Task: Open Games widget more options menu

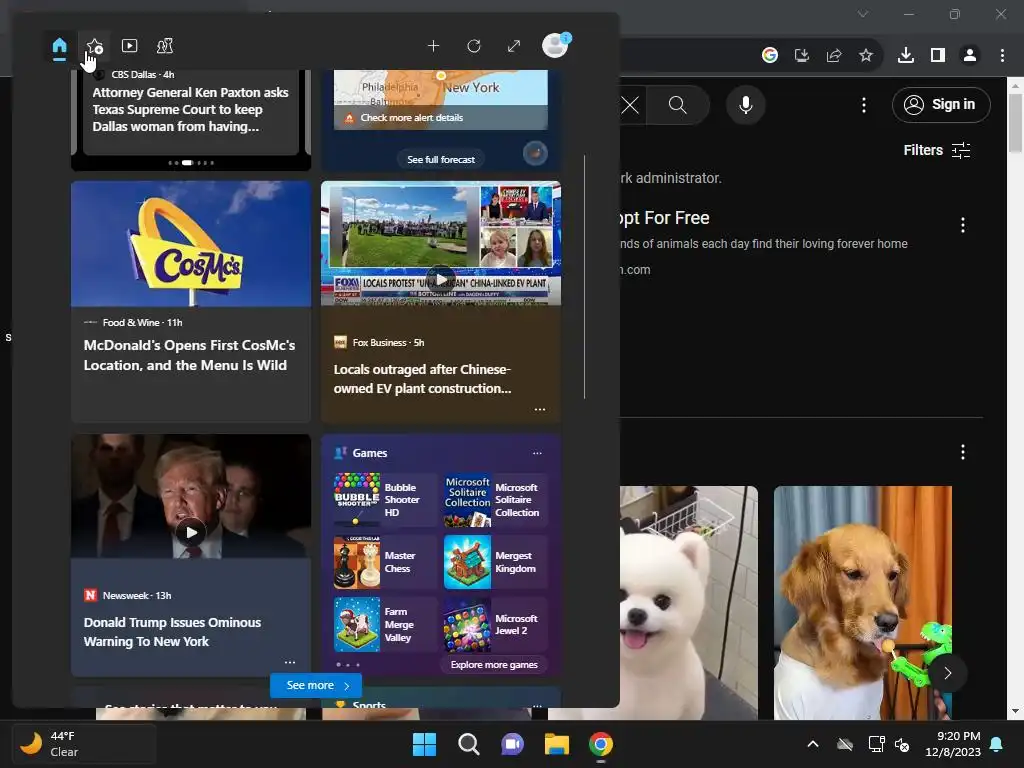Action: (x=537, y=453)
